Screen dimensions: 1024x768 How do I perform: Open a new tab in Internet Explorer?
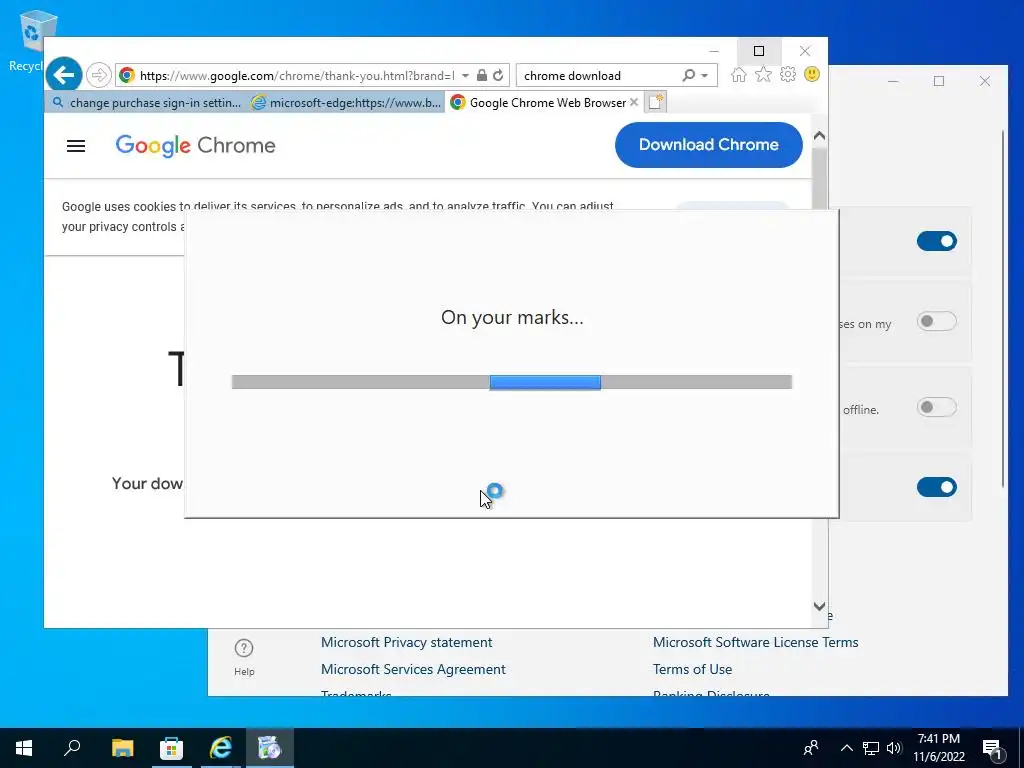point(655,103)
